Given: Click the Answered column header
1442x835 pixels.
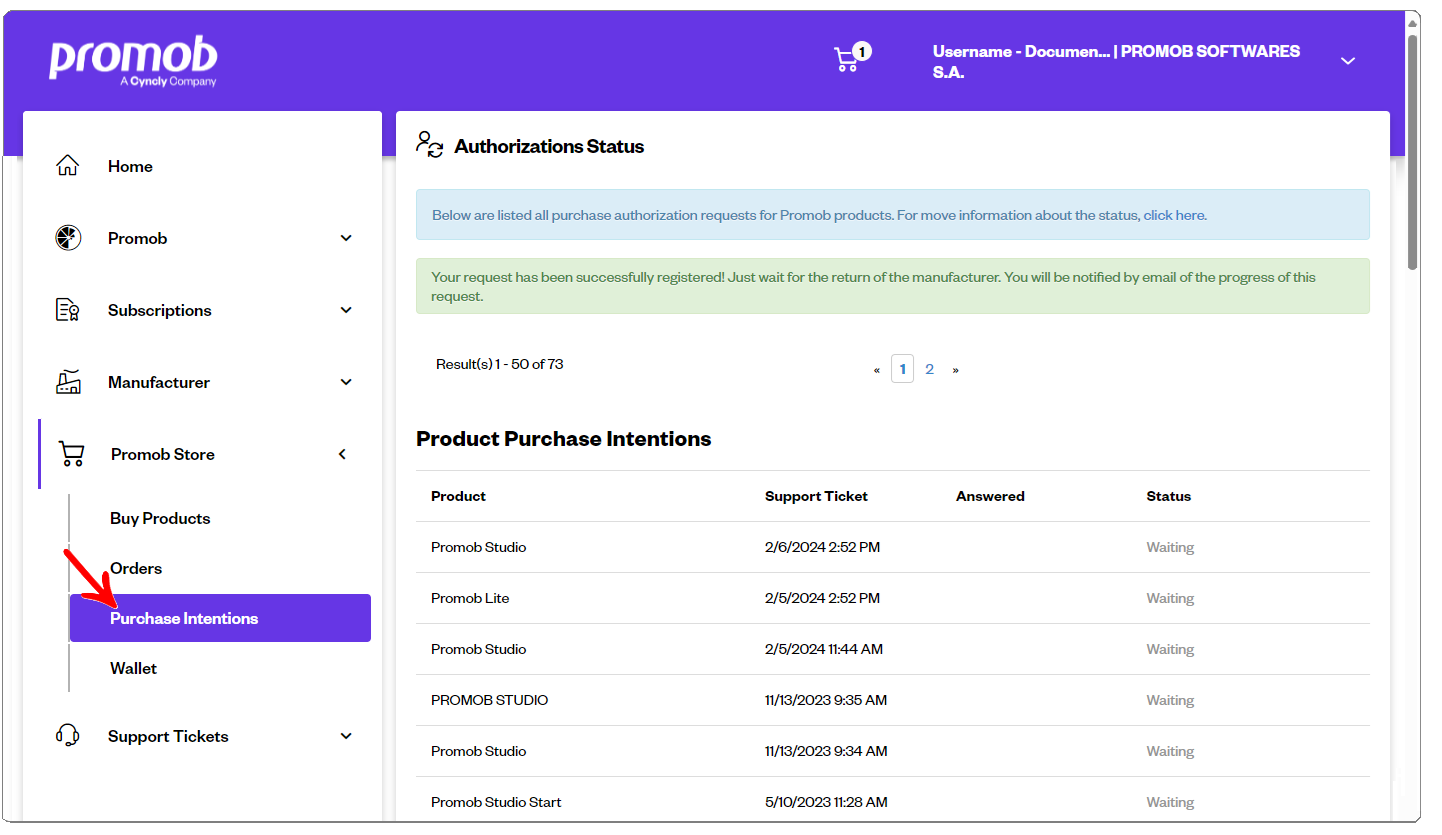Looking at the screenshot, I should tap(990, 496).
